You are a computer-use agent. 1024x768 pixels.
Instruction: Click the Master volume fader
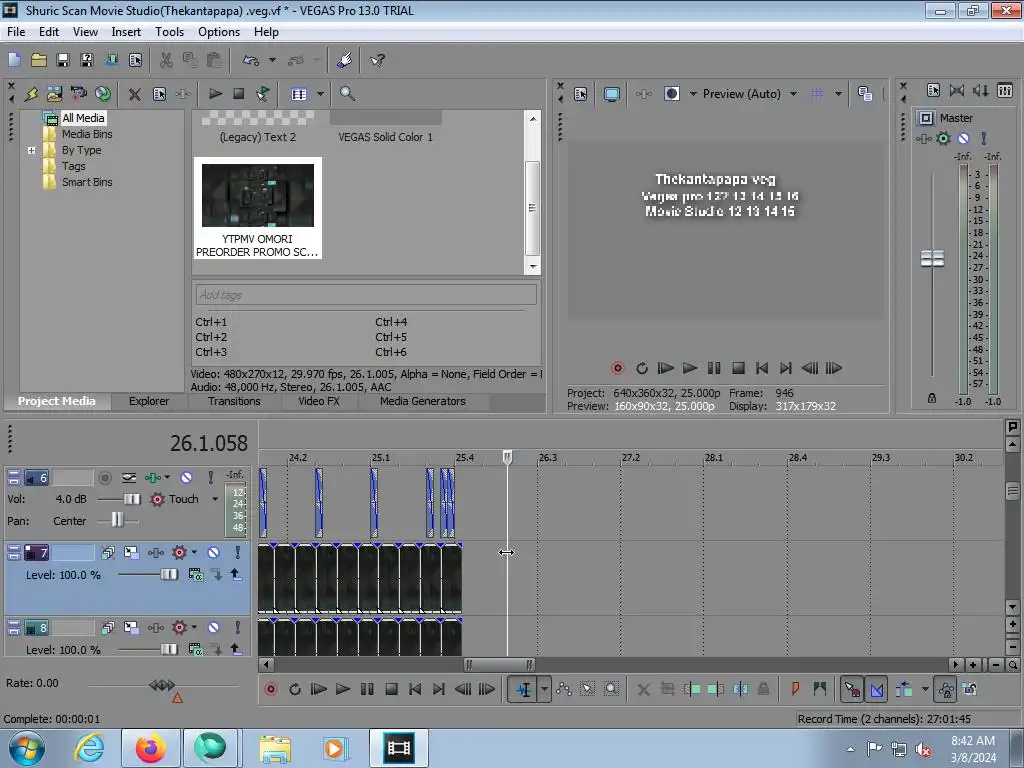[932, 259]
